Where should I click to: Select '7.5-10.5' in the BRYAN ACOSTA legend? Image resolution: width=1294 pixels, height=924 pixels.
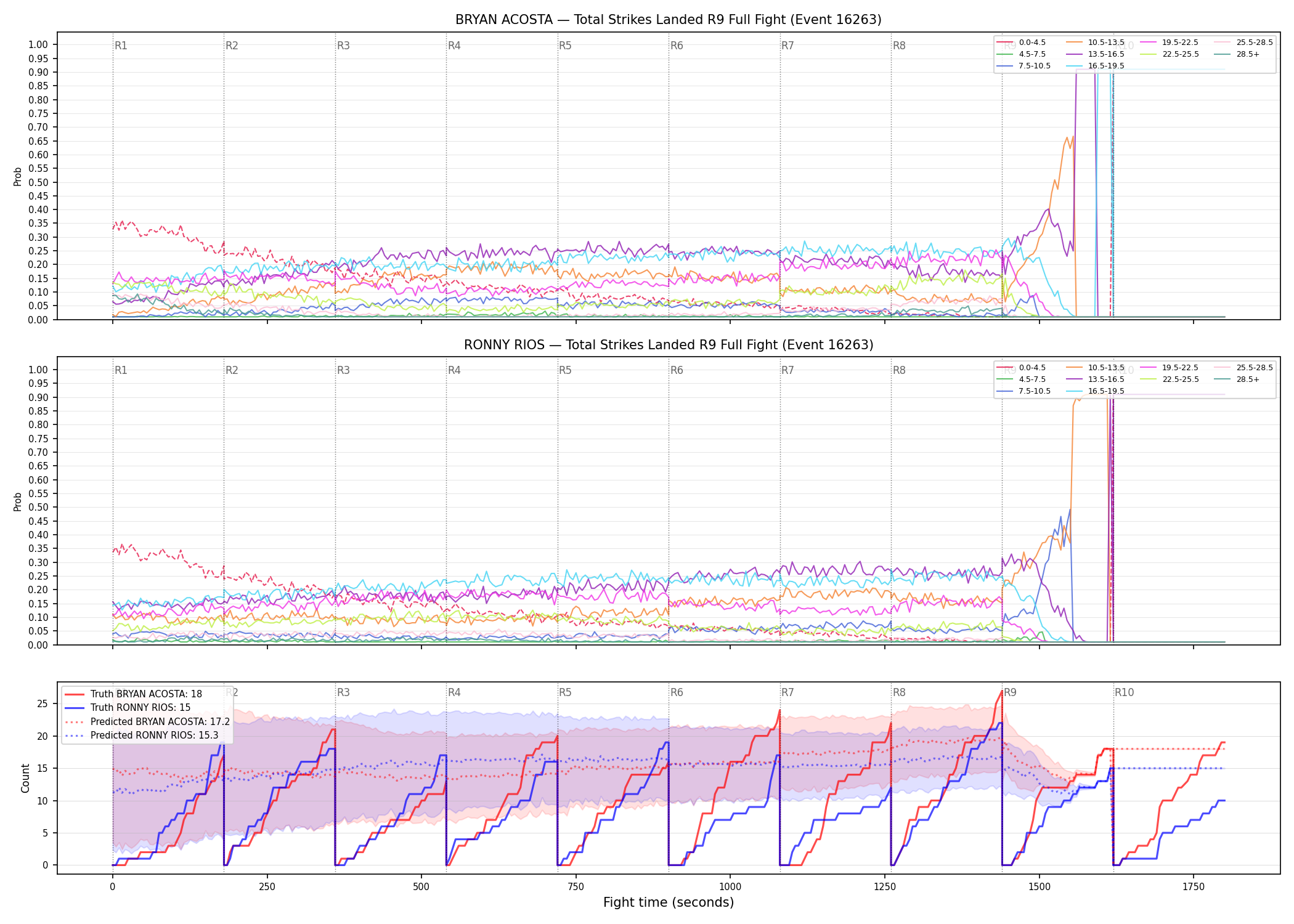(x=1035, y=66)
